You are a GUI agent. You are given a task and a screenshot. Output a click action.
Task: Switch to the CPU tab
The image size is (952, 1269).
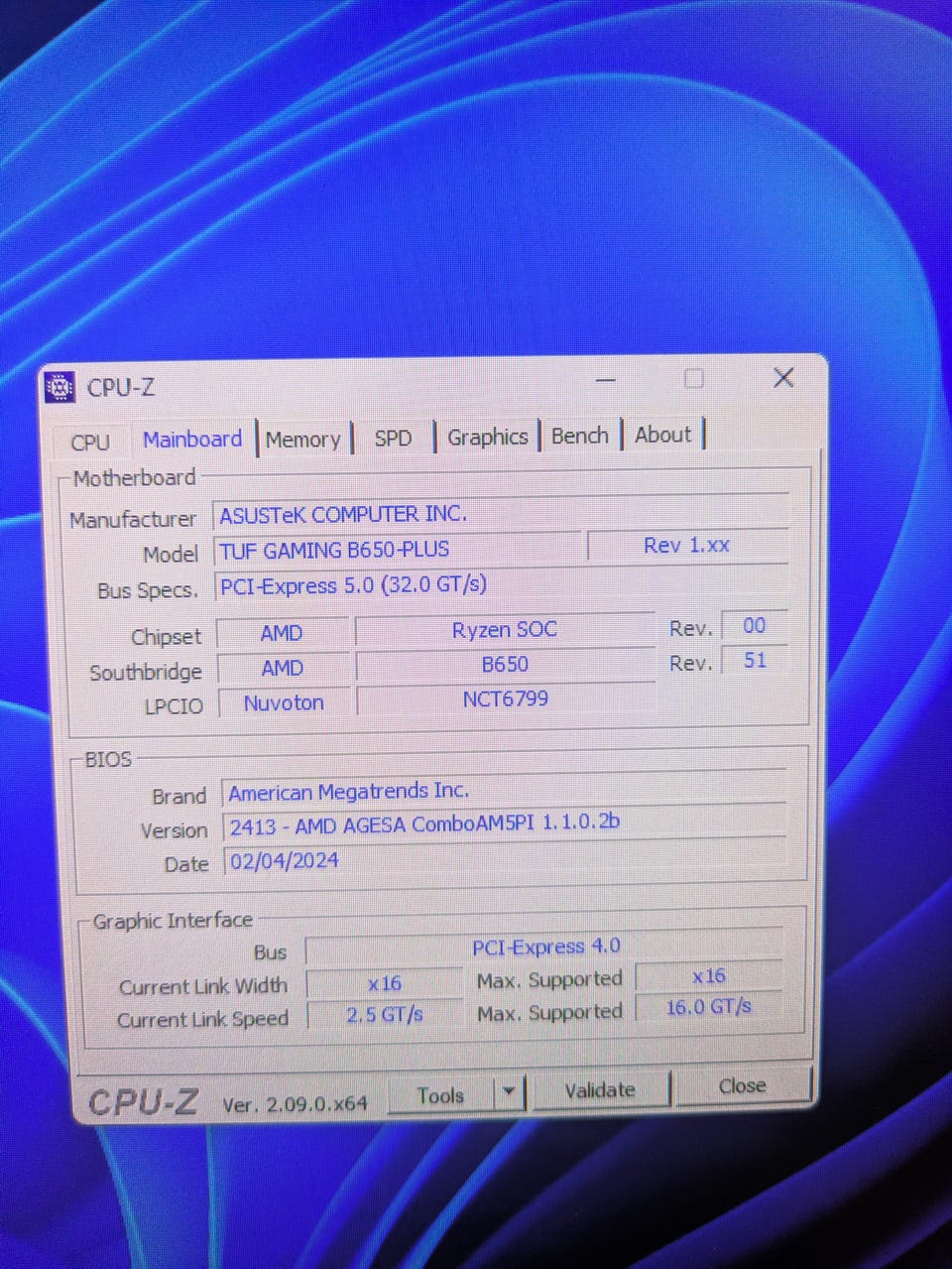[x=90, y=442]
